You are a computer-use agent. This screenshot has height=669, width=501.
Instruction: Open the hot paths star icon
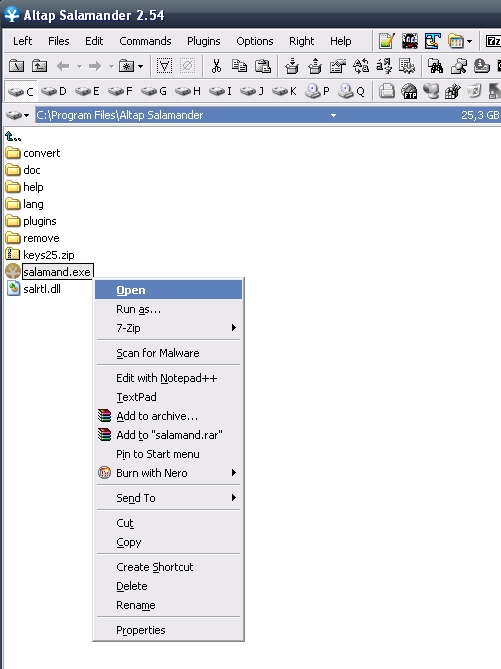[x=127, y=66]
